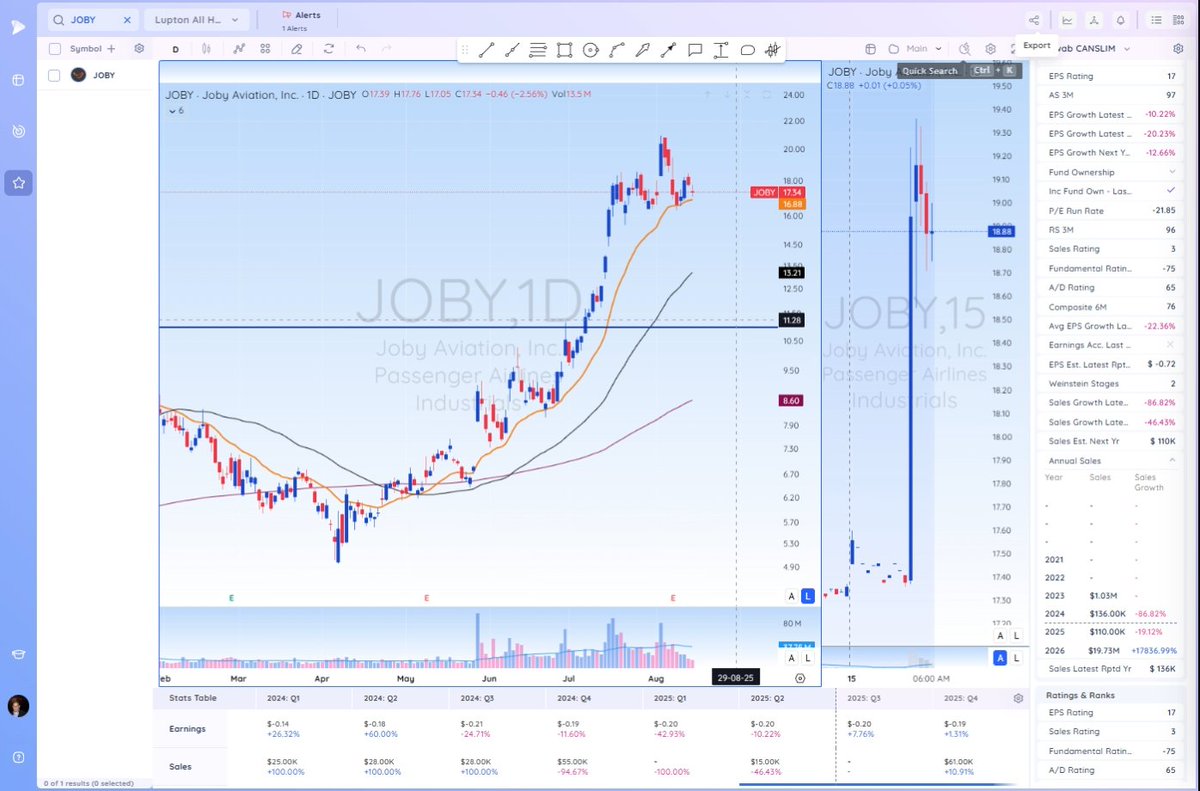Choose the rectangle drawing tool
The image size is (1200, 791).
pyautogui.click(x=564, y=49)
